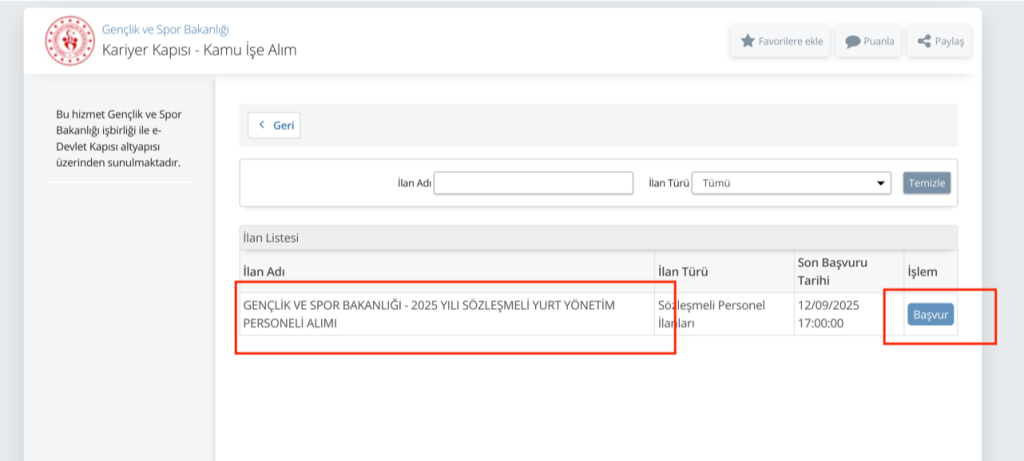
Task: Expand the İlan Türü dropdown
Action: (791, 183)
